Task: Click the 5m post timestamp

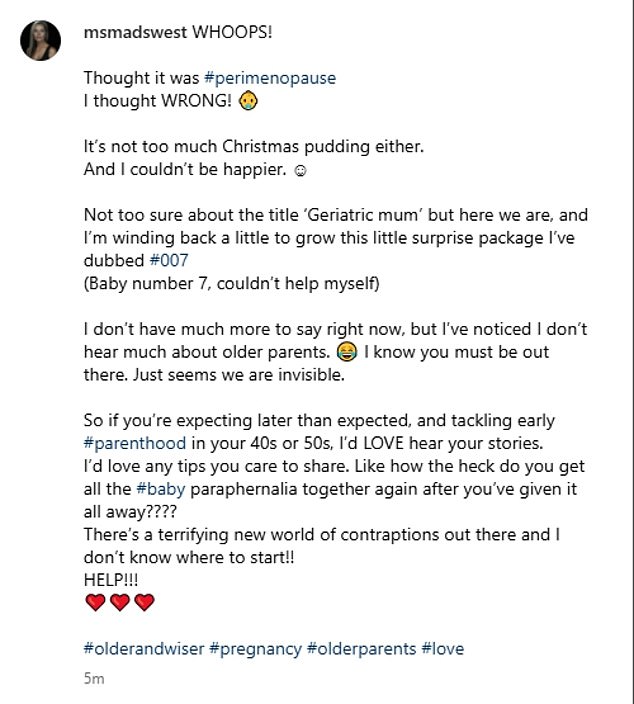Action: pos(94,678)
